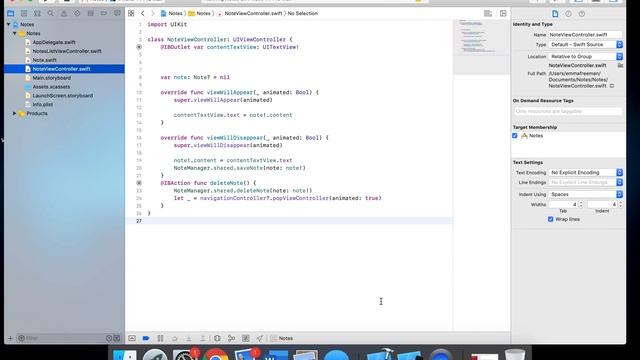Show the Quick Help inspector
This screenshot has width=640, height=360.
point(582,14)
